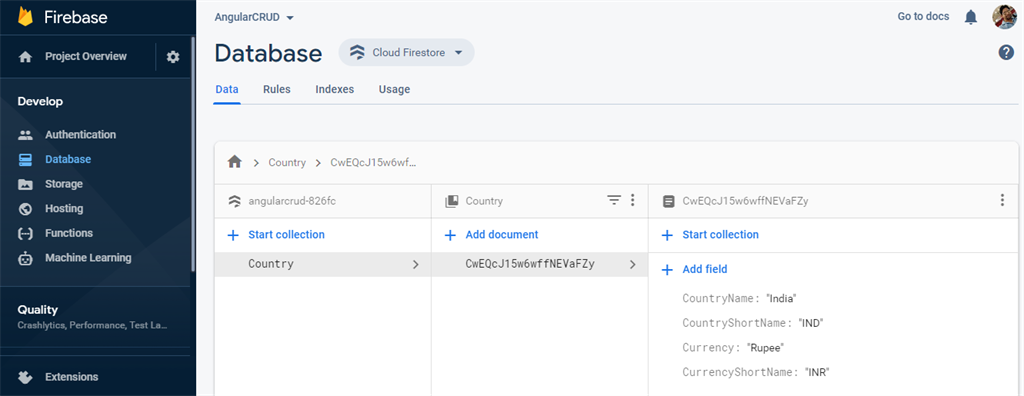Select the Currency field "Rupee"
Screen dimensions: 1024x396
pos(733,348)
